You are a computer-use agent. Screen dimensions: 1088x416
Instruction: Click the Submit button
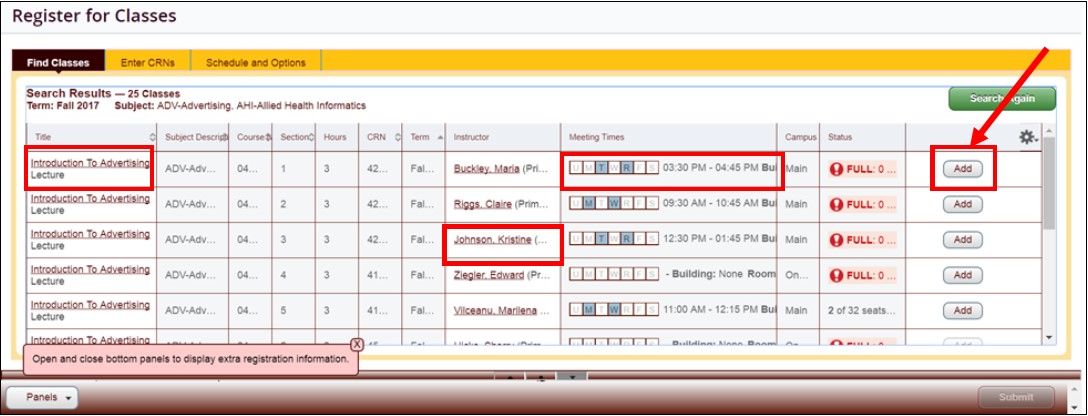(1015, 396)
